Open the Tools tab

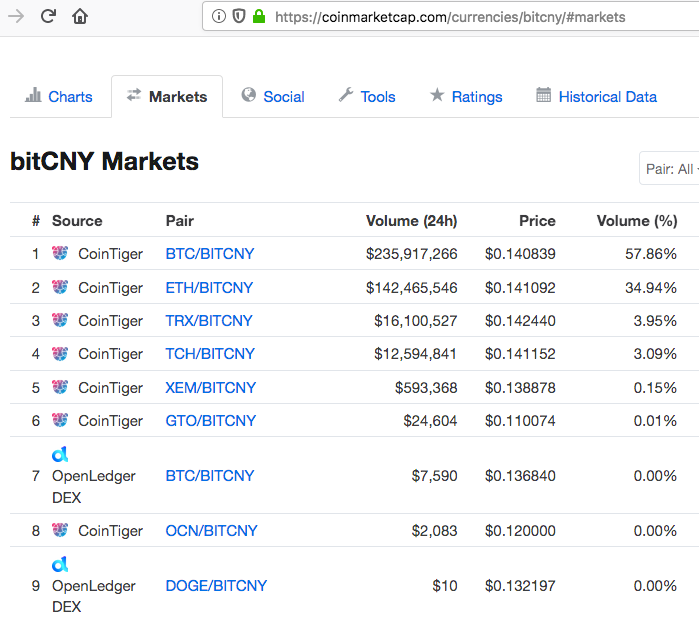pos(367,97)
